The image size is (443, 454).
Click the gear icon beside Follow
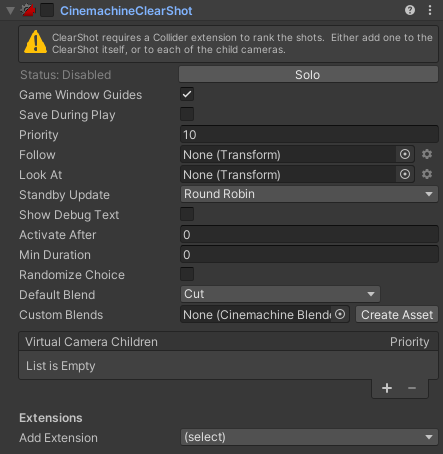tap(427, 154)
